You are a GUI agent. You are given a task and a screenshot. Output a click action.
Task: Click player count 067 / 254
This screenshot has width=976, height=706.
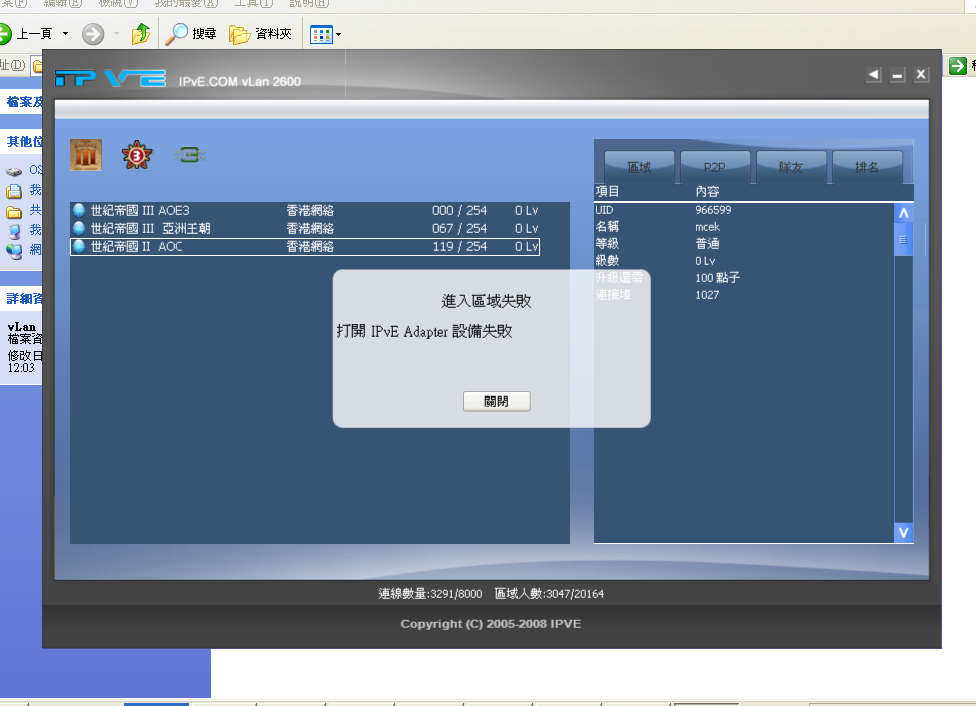(x=460, y=228)
